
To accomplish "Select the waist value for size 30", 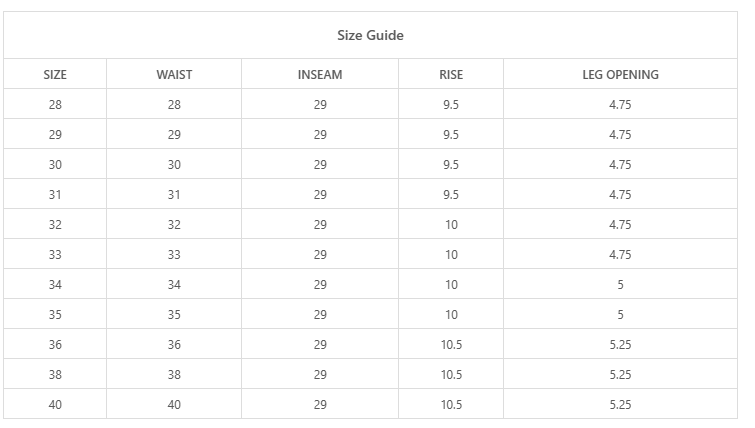I will 174,165.
